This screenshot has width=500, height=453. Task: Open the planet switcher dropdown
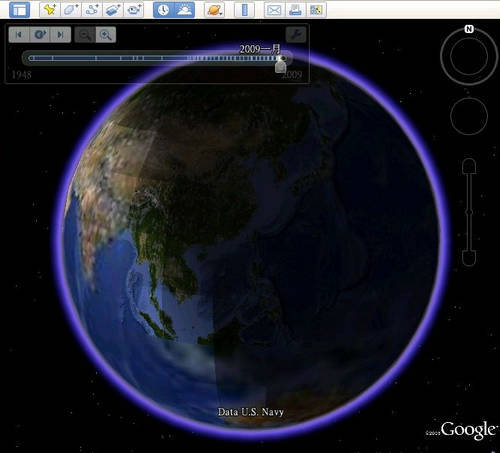pos(214,10)
